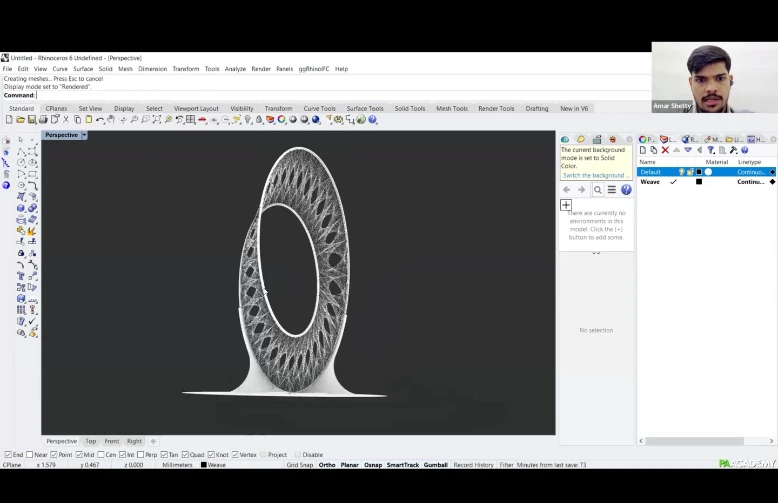778x503 pixels.
Task: Uncheck the End osnap checkbox
Action: [x=8, y=455]
